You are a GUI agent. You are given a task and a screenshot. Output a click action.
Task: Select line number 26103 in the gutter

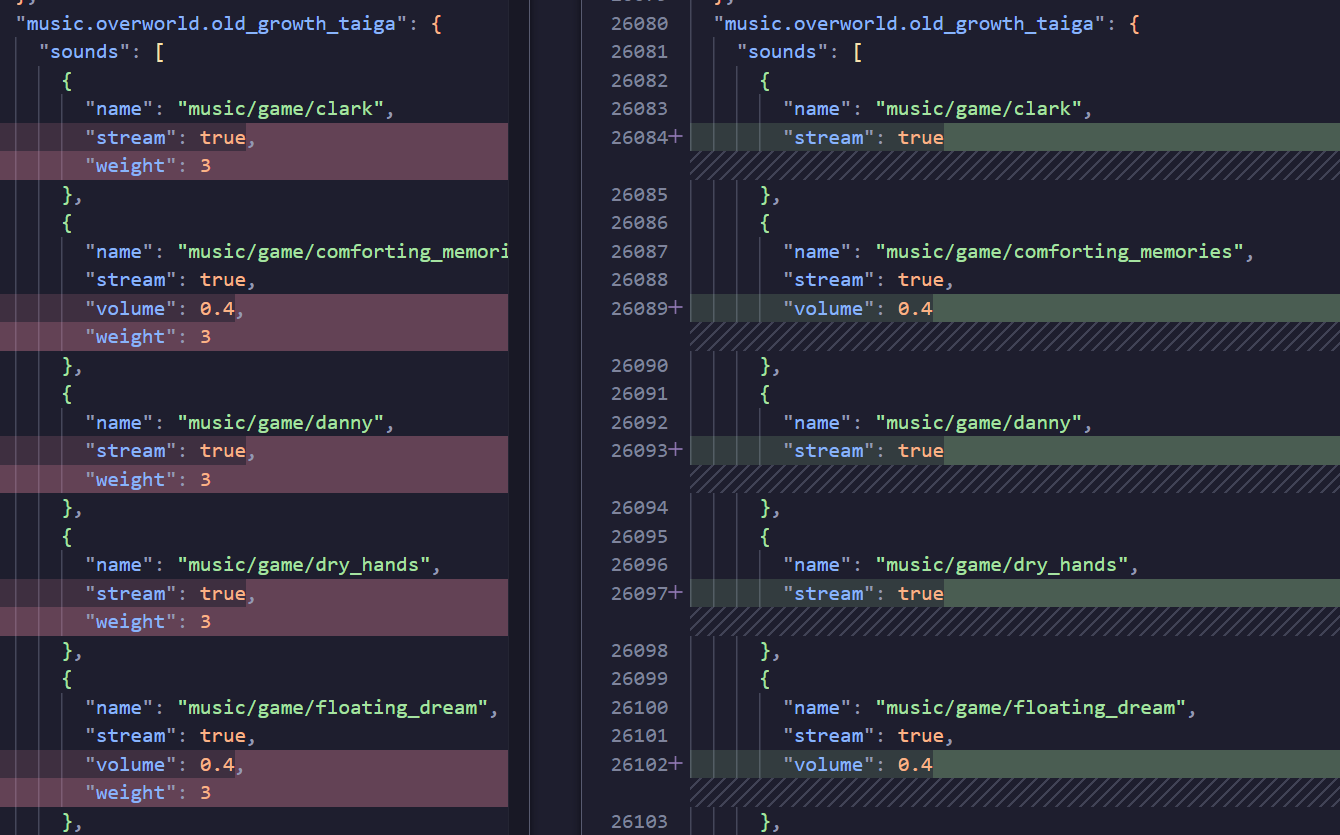[x=640, y=821]
